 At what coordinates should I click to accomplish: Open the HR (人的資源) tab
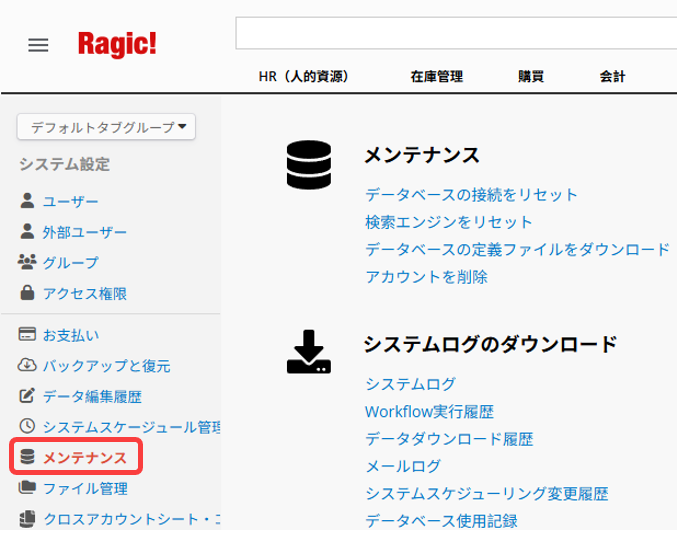[303, 76]
